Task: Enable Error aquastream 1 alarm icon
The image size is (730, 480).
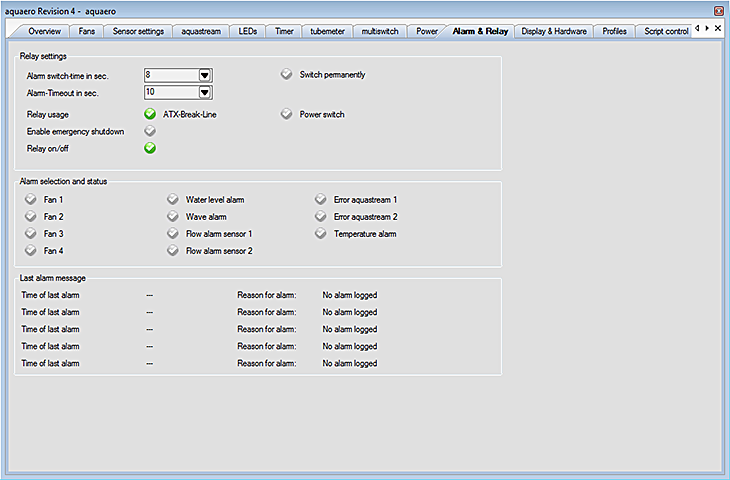Action: point(321,200)
